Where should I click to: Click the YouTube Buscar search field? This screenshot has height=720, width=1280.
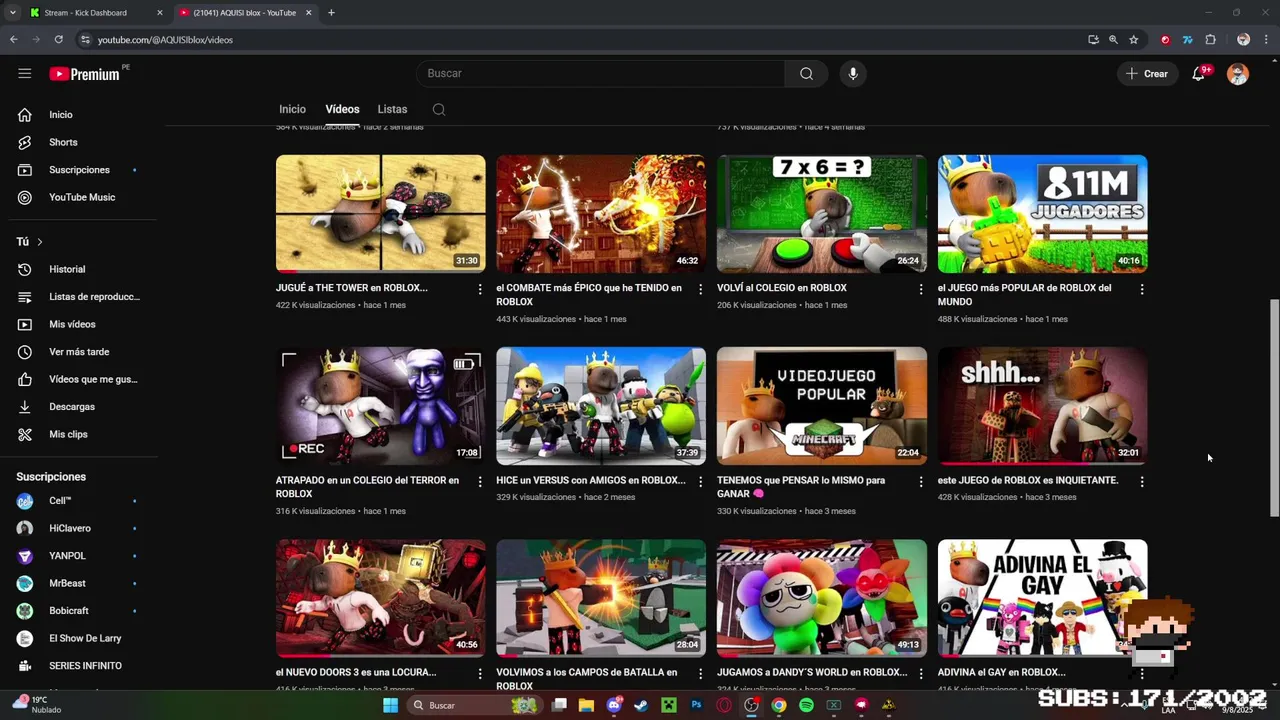600,73
